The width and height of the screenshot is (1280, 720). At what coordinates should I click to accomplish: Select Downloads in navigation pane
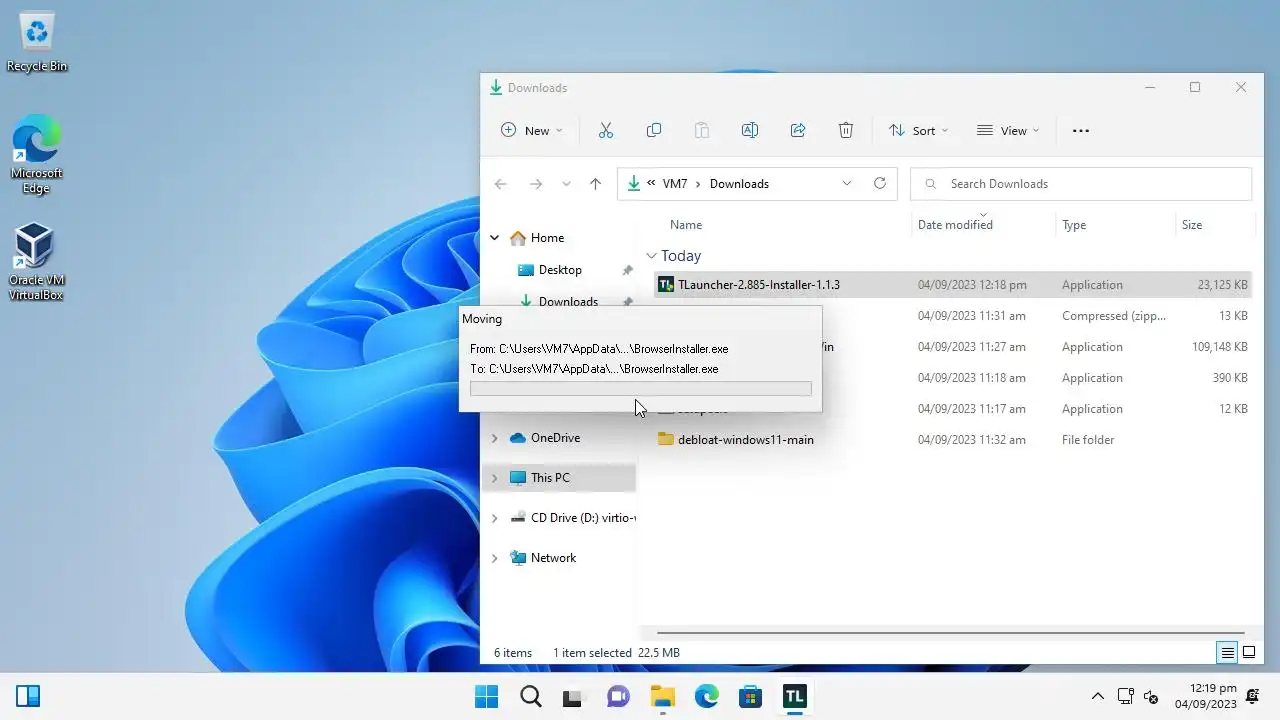(568, 302)
